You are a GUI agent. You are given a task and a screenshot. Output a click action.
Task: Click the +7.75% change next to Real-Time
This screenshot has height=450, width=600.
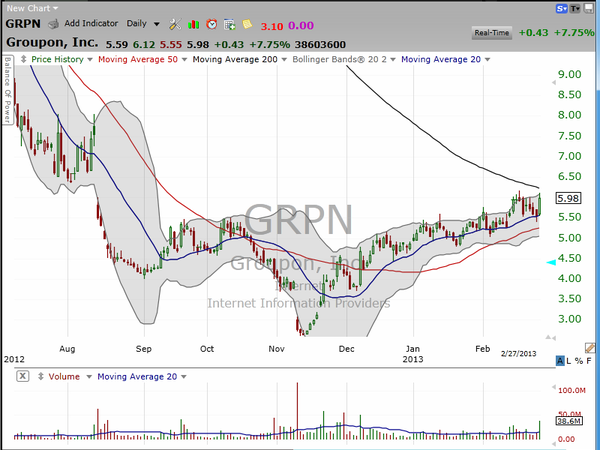[574, 33]
